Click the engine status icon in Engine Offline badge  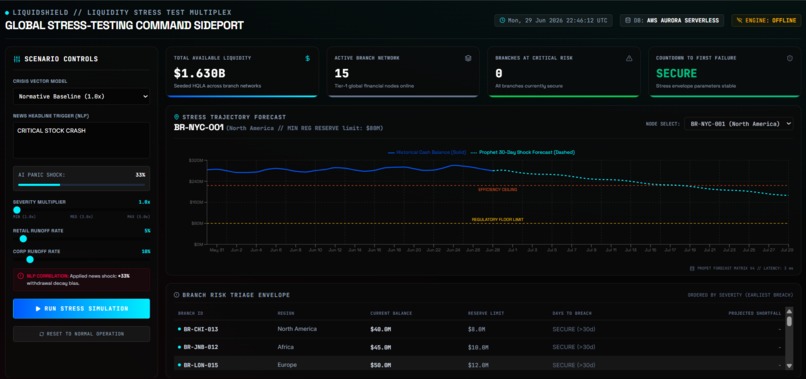tap(739, 21)
